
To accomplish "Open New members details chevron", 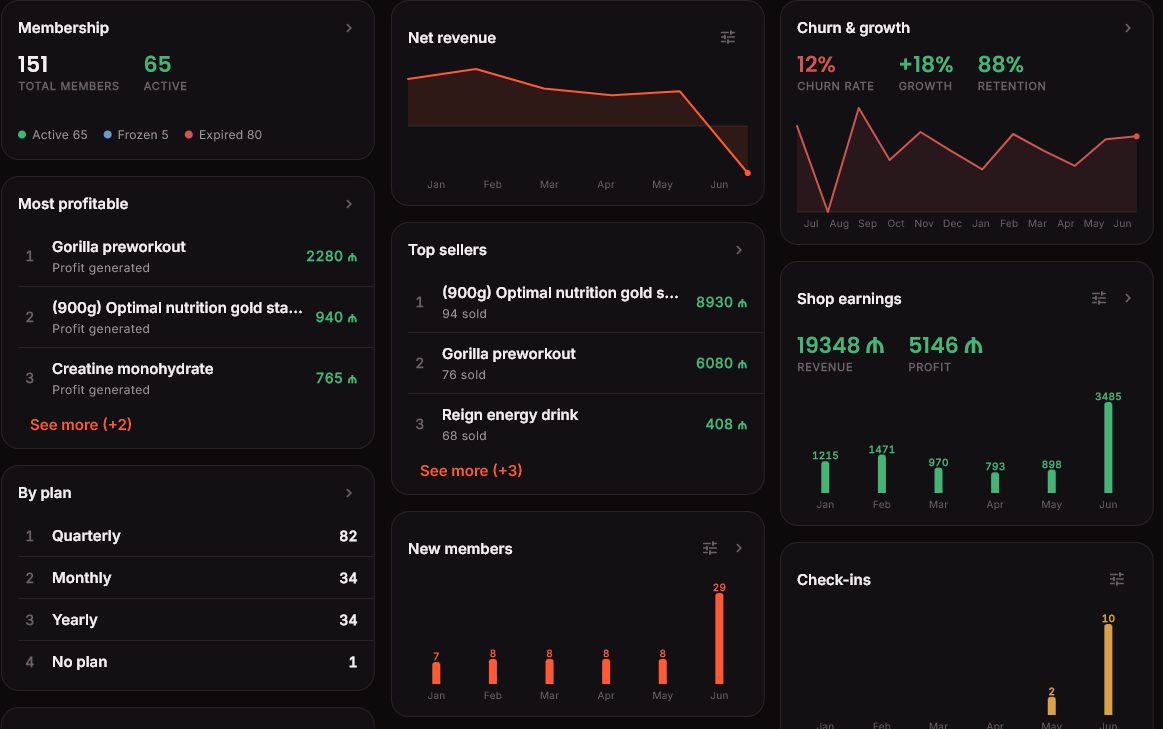I will pos(739,548).
